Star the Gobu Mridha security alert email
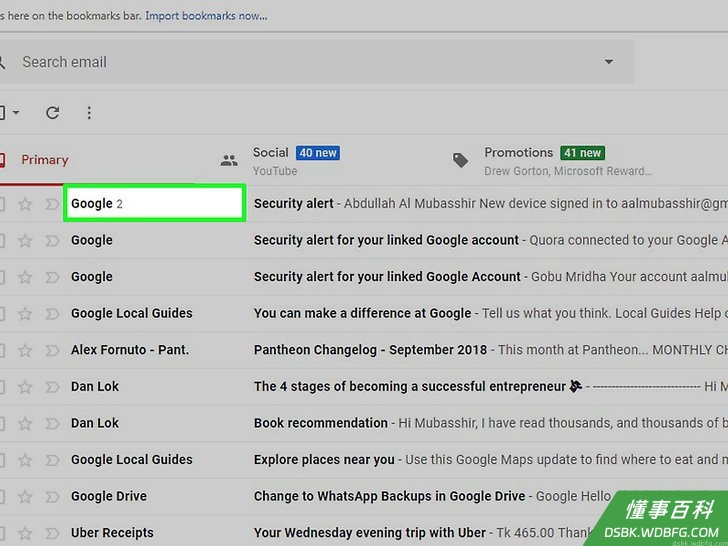This screenshot has width=728, height=546. [x=25, y=277]
